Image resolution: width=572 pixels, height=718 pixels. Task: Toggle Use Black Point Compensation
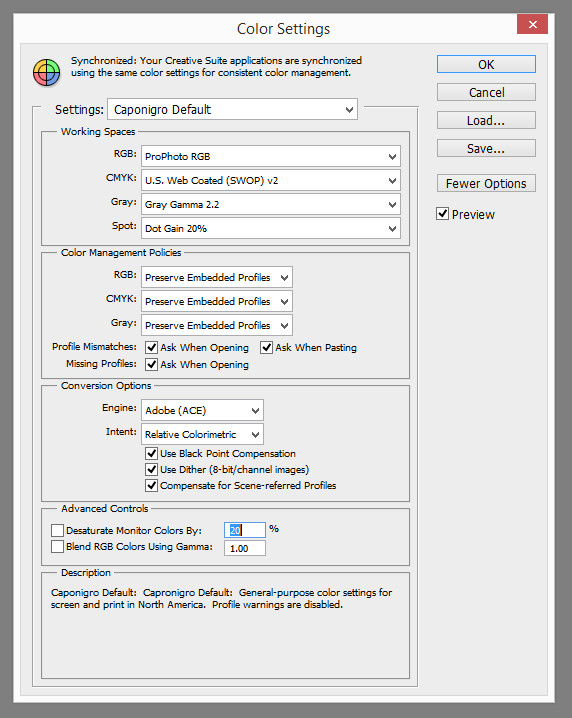[152, 454]
